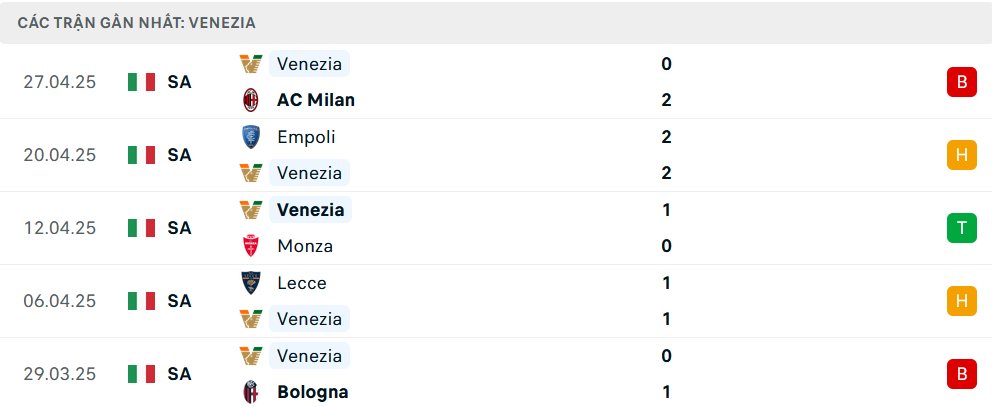Click the SA league label on 06.04.25
992x407 pixels.
pyautogui.click(x=179, y=301)
